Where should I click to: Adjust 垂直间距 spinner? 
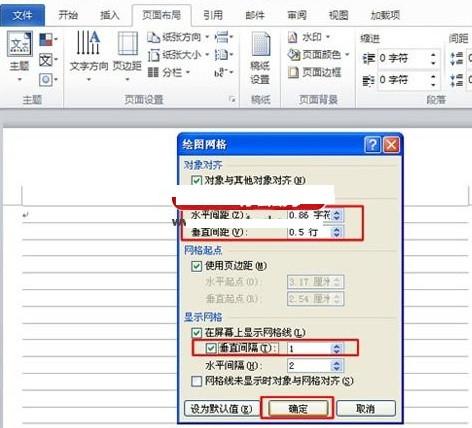pos(337,232)
